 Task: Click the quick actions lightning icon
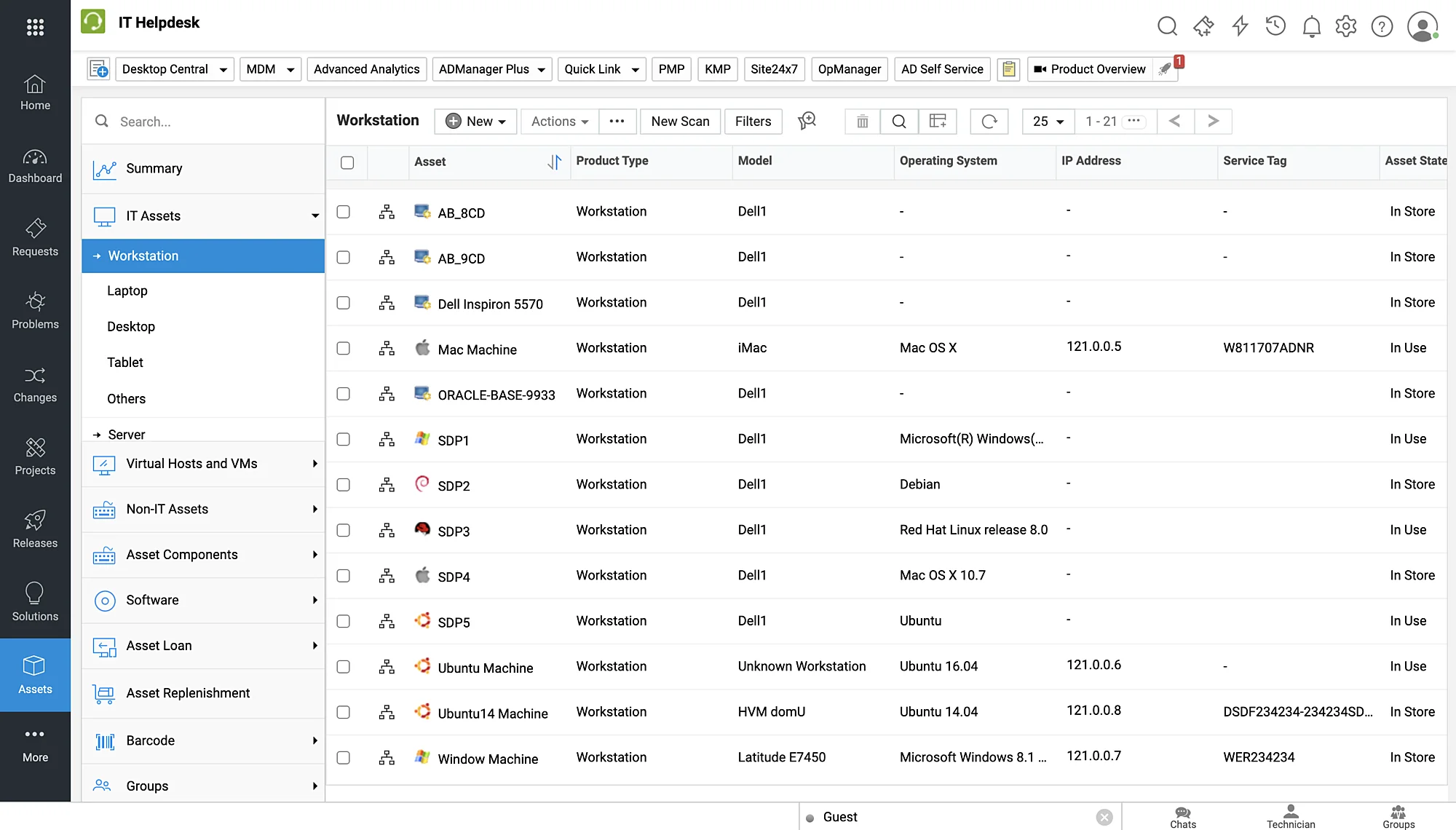coord(1240,27)
